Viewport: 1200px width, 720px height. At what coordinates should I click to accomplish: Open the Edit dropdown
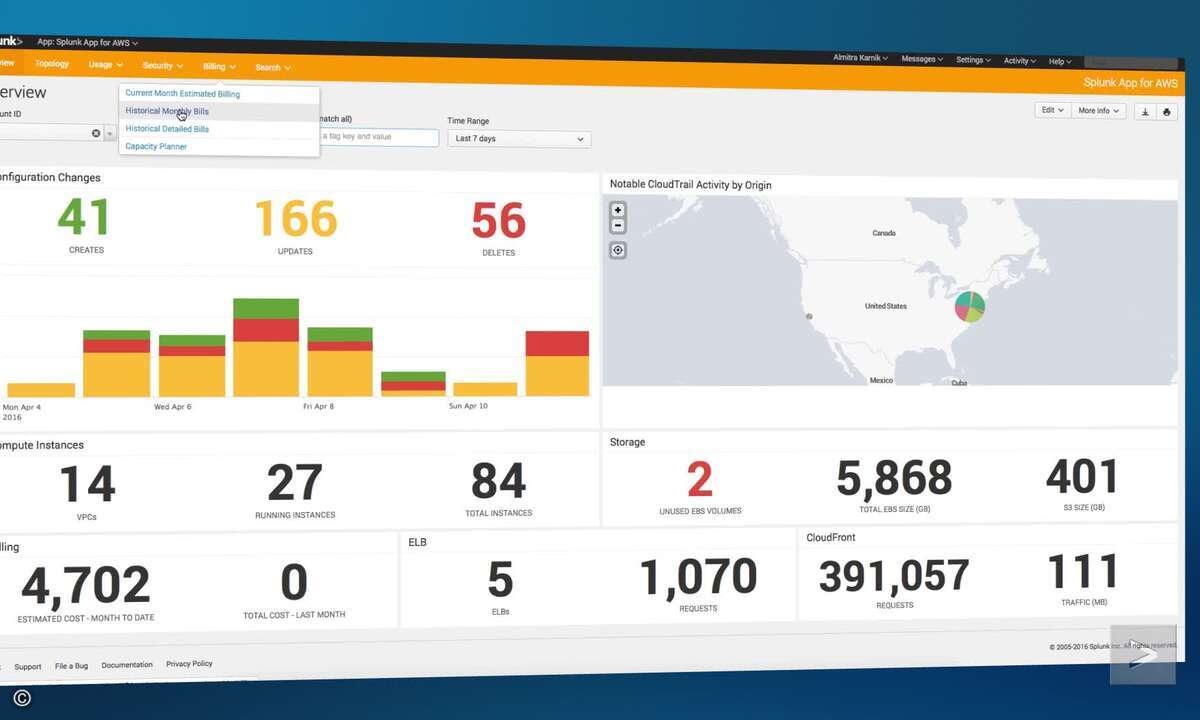tap(1051, 110)
